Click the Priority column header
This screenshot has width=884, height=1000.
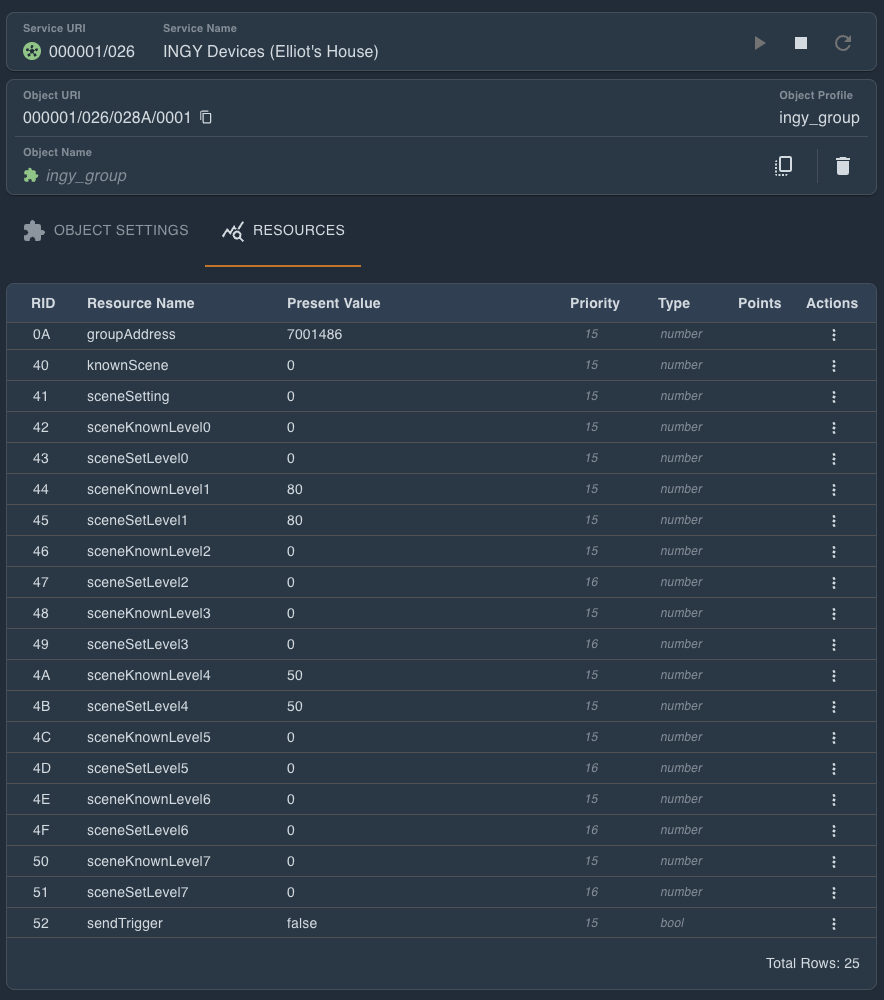click(x=595, y=303)
